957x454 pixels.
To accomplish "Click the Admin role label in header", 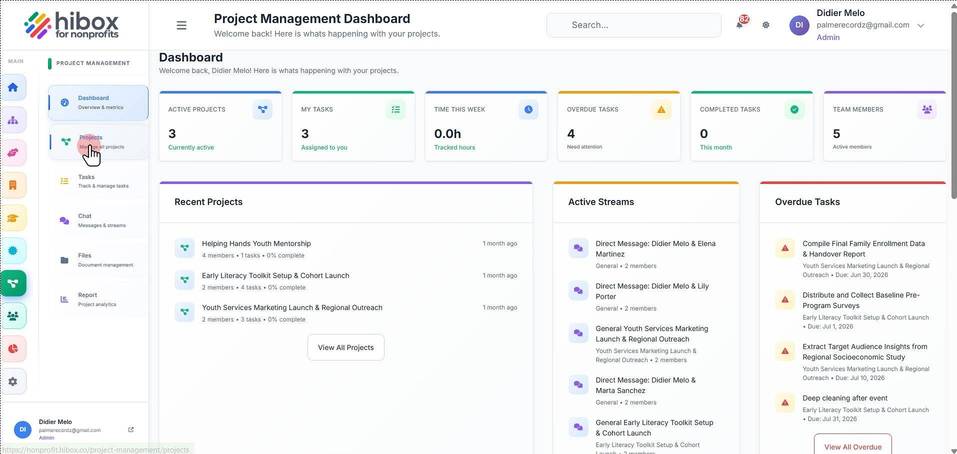I will coord(828,37).
